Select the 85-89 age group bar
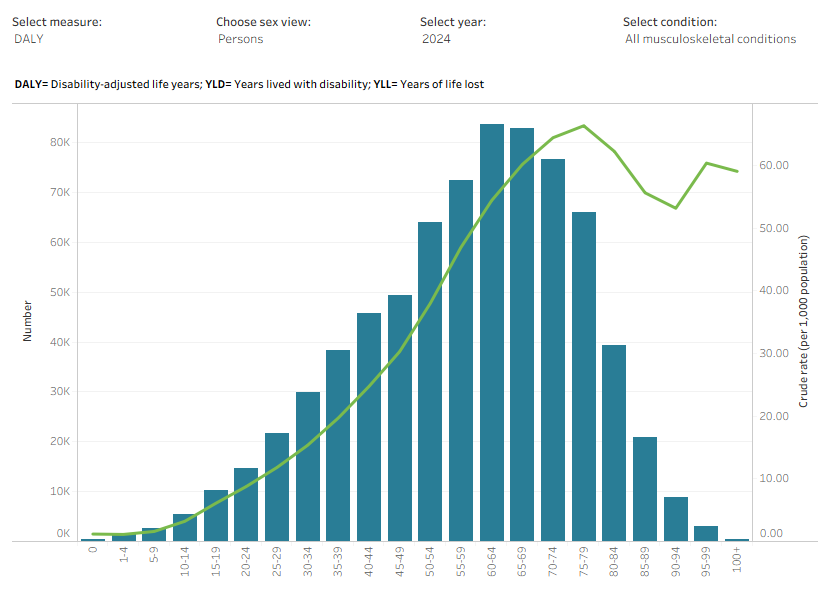 pyautogui.click(x=645, y=489)
